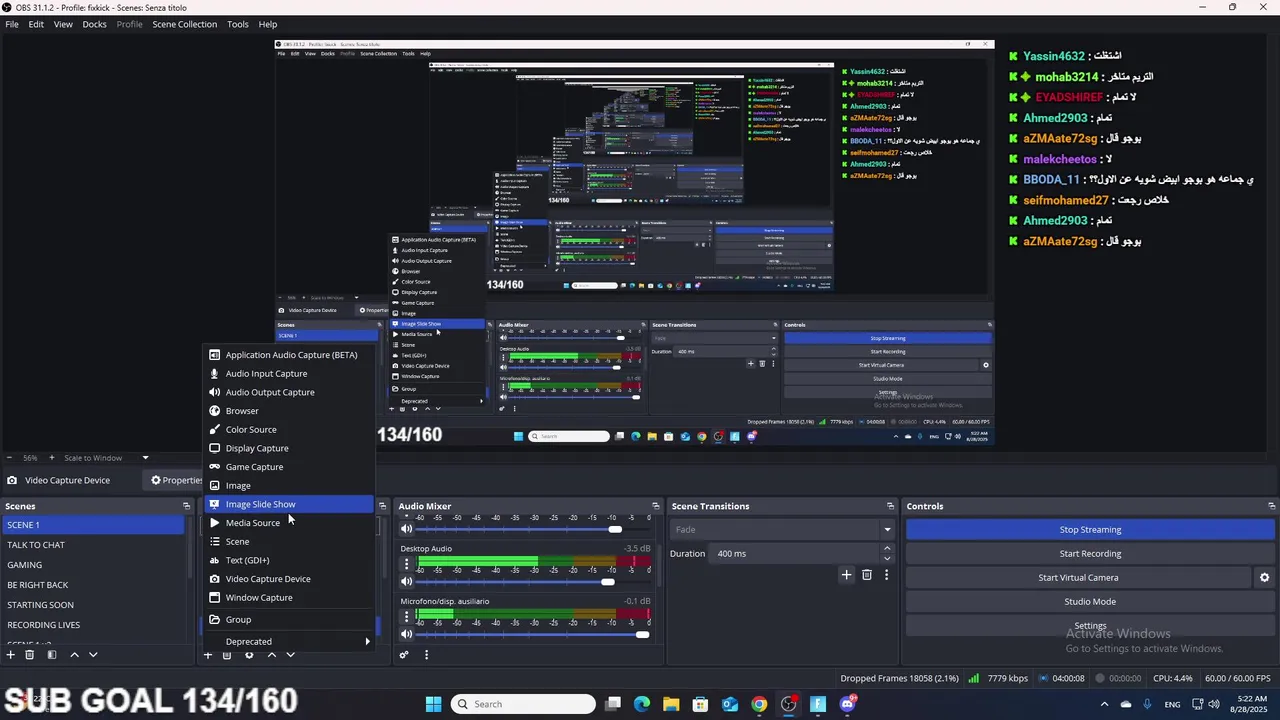Remove selected source with the Sources trash icon

[227, 655]
